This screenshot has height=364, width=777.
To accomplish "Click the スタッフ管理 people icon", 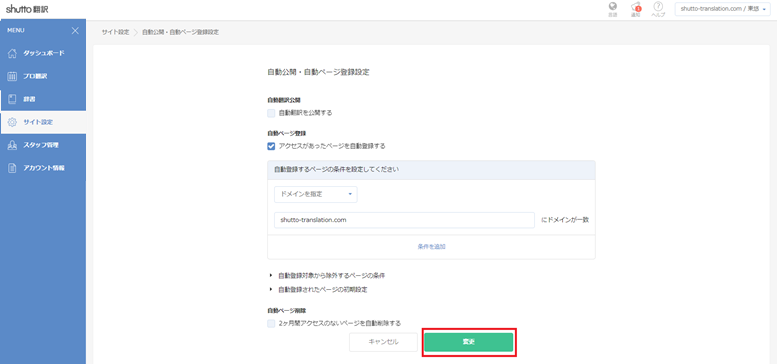I will tap(13, 145).
